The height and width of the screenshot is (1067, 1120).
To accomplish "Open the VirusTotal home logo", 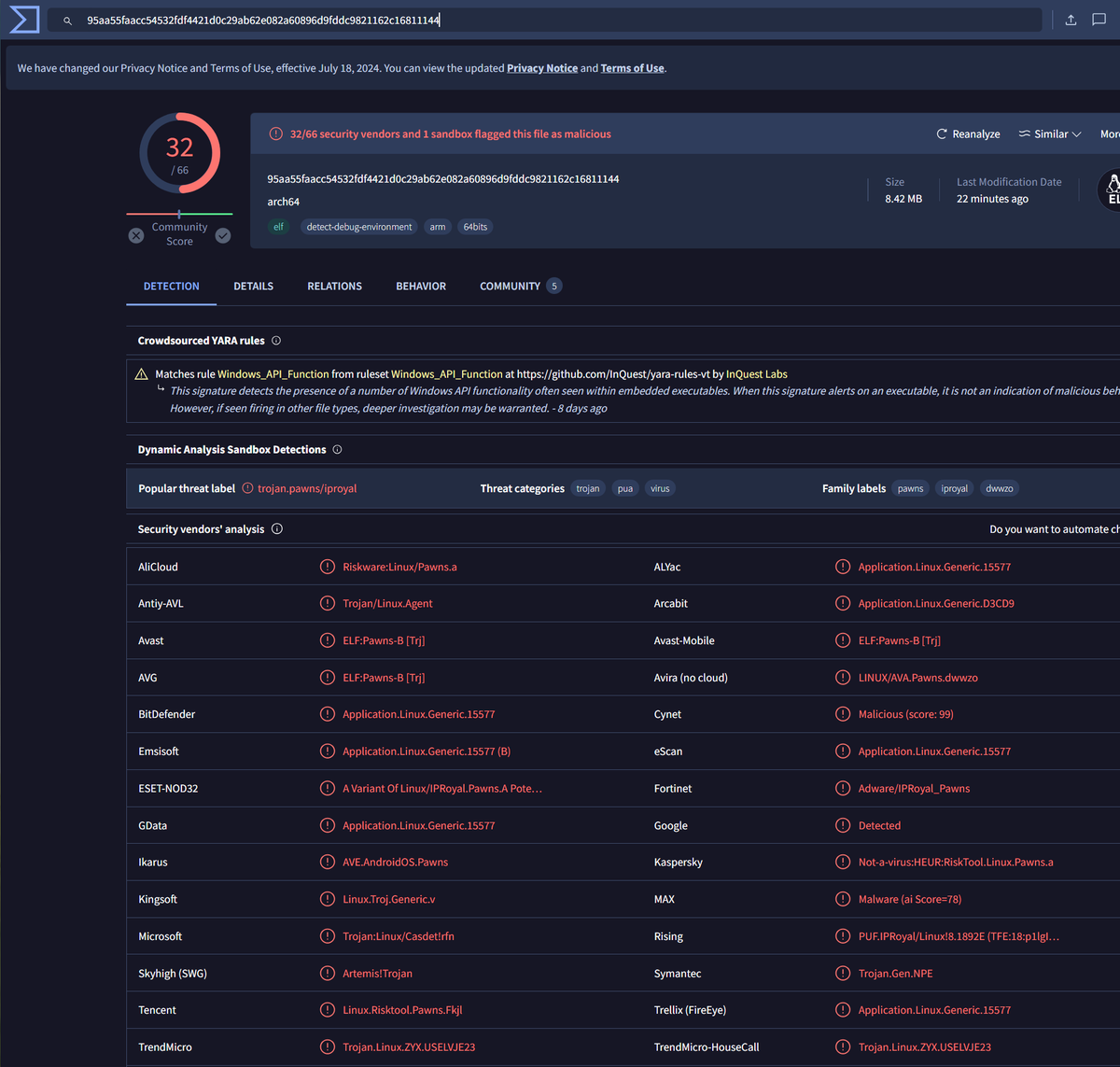I will coord(24,20).
